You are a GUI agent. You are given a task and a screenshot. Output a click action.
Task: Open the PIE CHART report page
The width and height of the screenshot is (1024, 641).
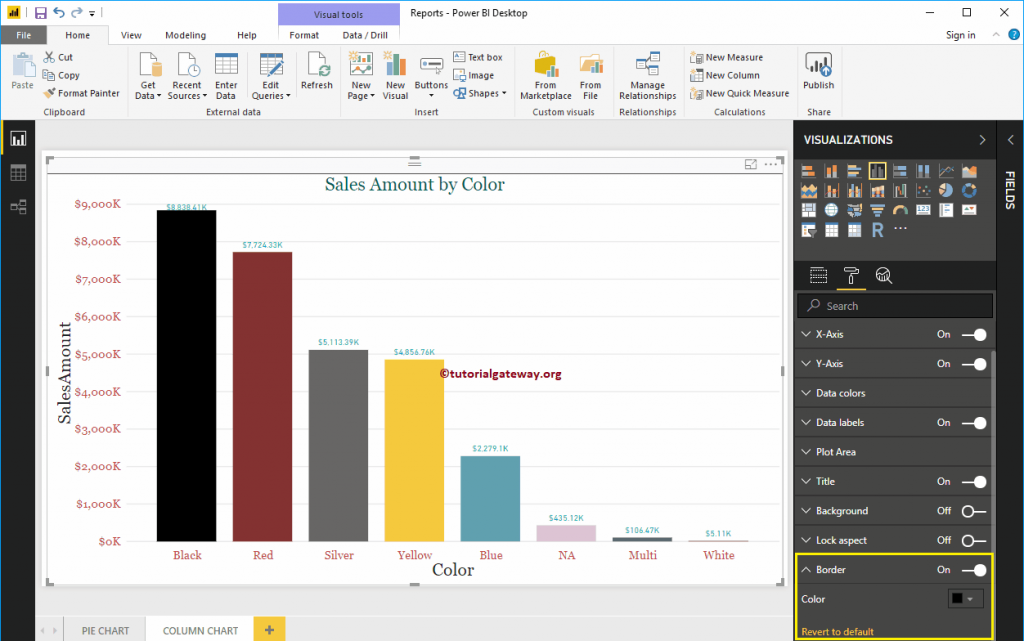(104, 630)
